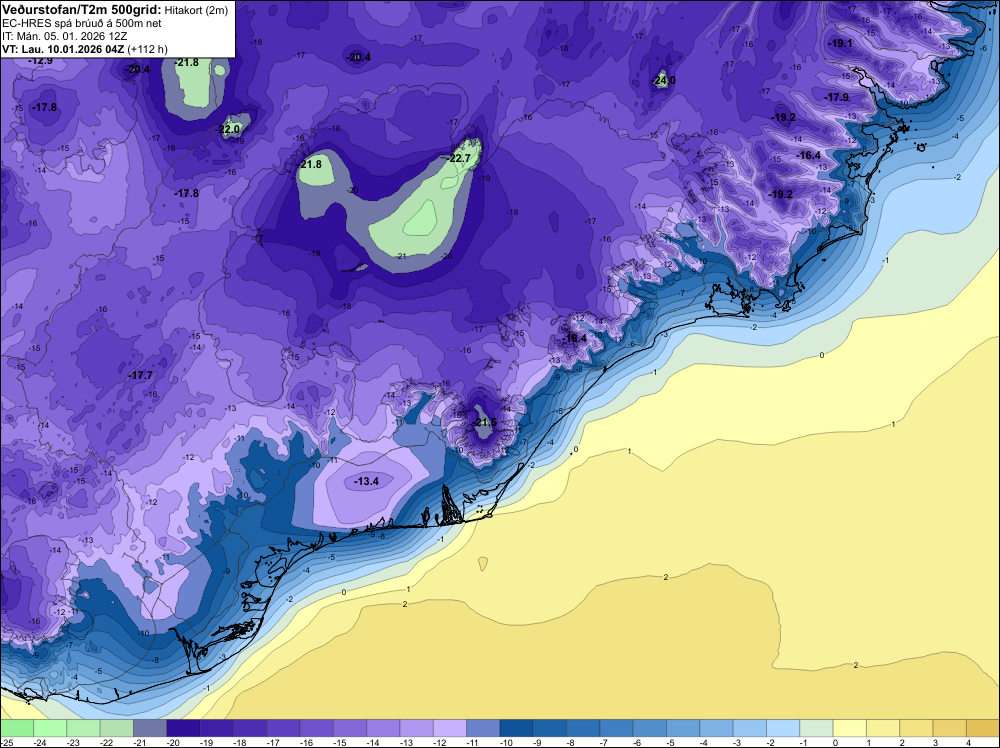Click the pale legend swatch labeled -1
The width and height of the screenshot is (1000, 748).
pos(816,728)
